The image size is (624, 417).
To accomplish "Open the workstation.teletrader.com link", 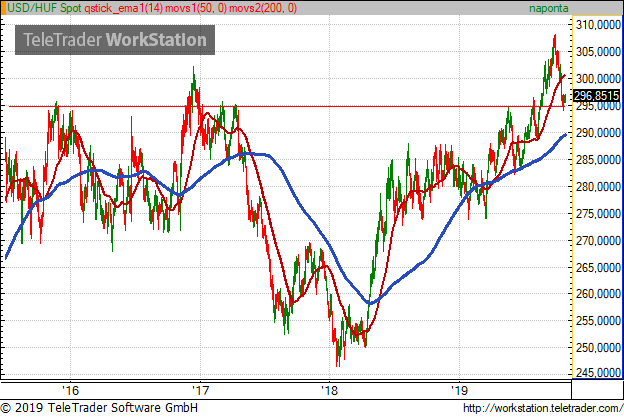I will (543, 408).
